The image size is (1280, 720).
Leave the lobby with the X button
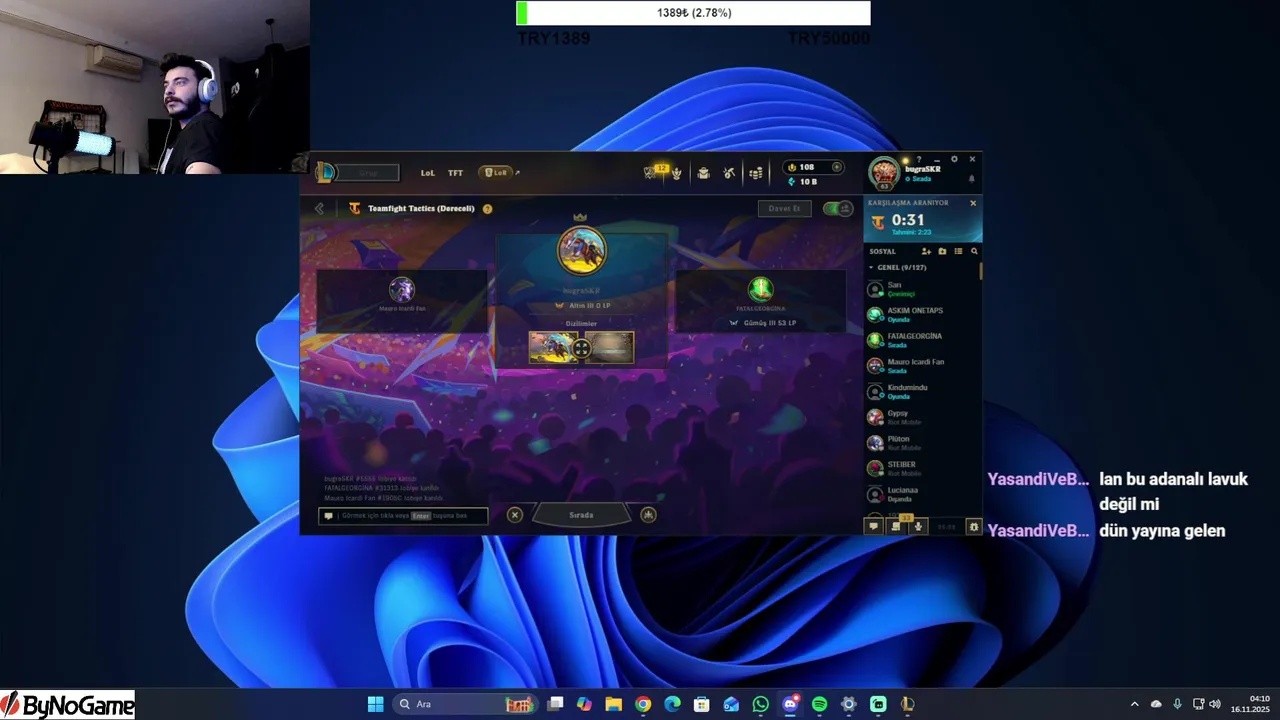(514, 515)
